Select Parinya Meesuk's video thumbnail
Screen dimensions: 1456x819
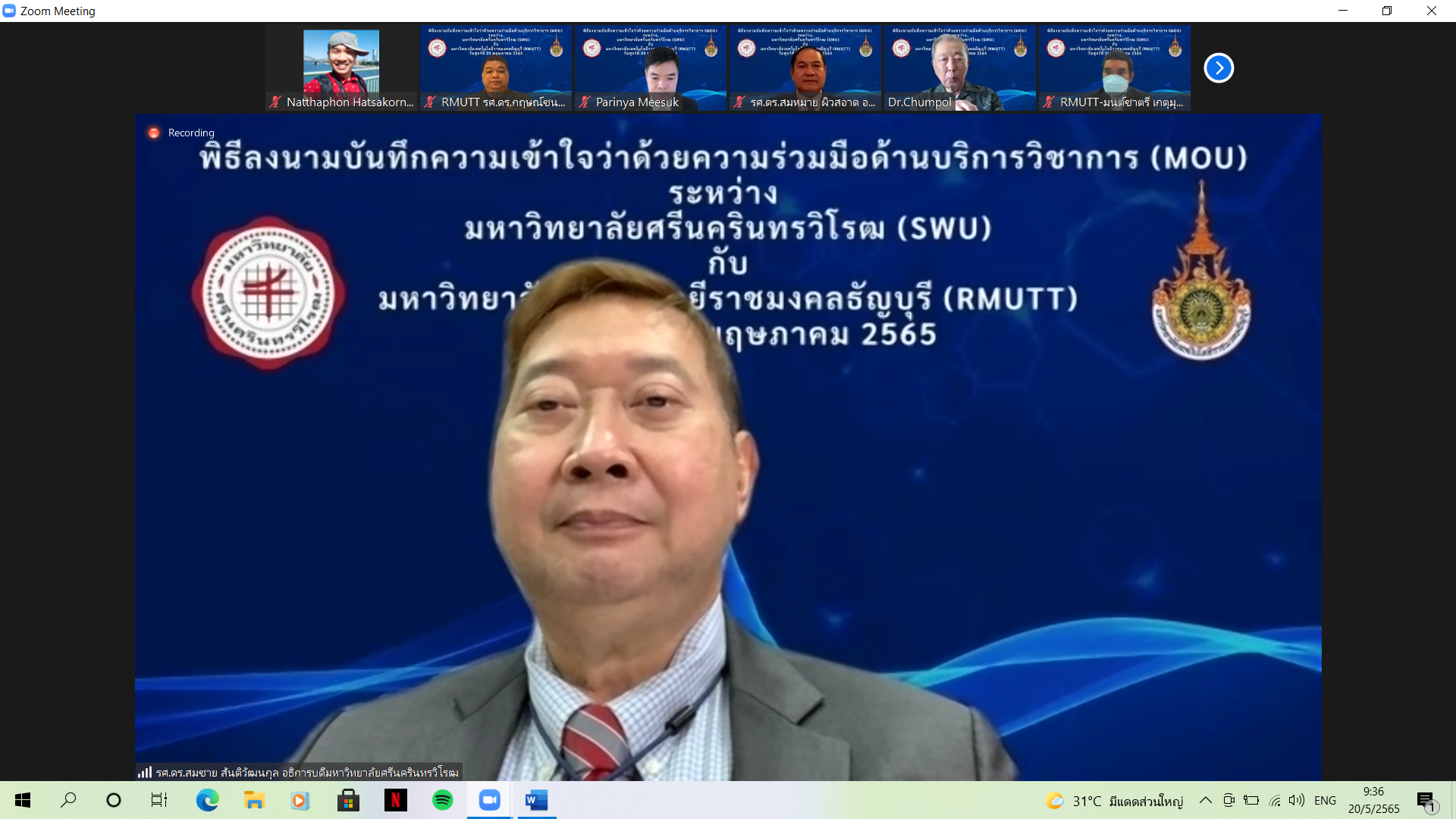(x=651, y=68)
